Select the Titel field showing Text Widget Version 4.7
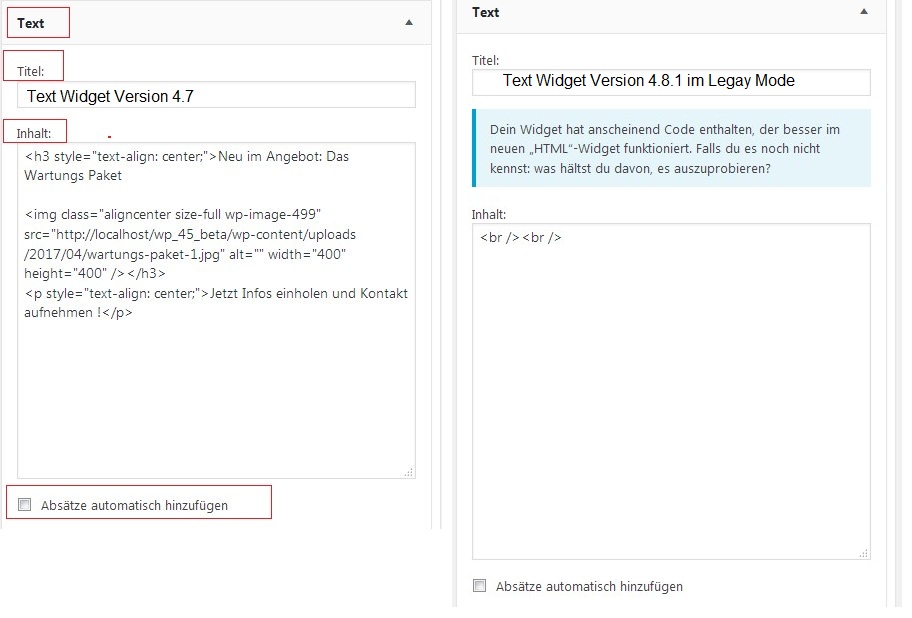The width and height of the screenshot is (912, 618). point(216,94)
